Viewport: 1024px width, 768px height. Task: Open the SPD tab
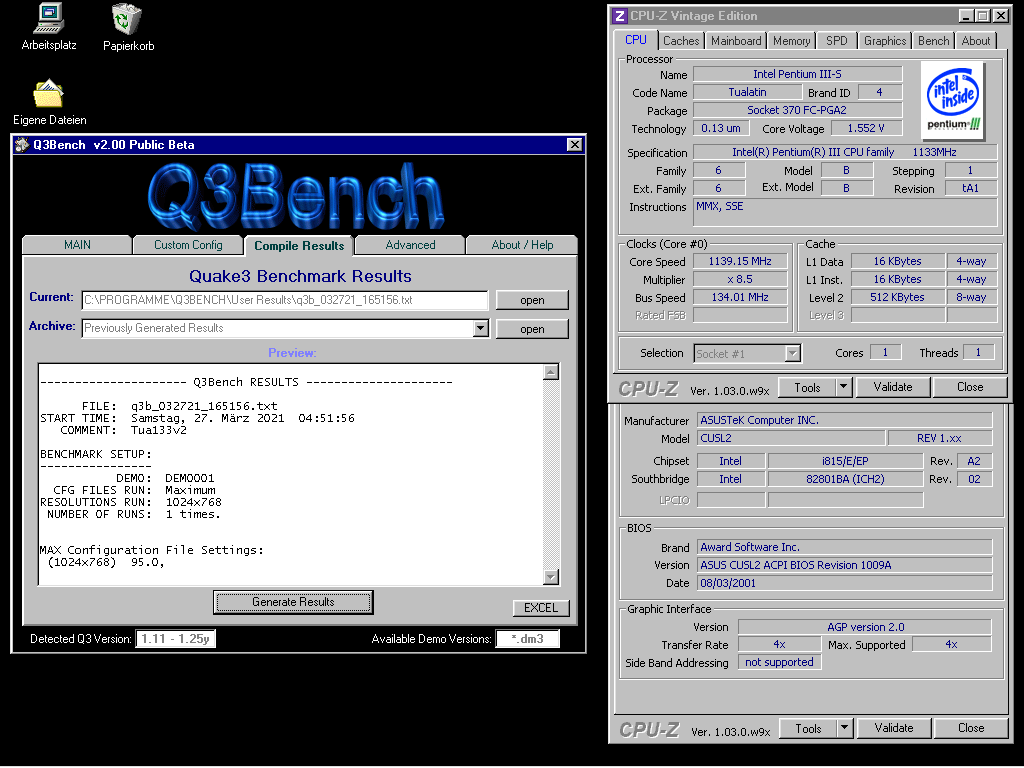(837, 40)
